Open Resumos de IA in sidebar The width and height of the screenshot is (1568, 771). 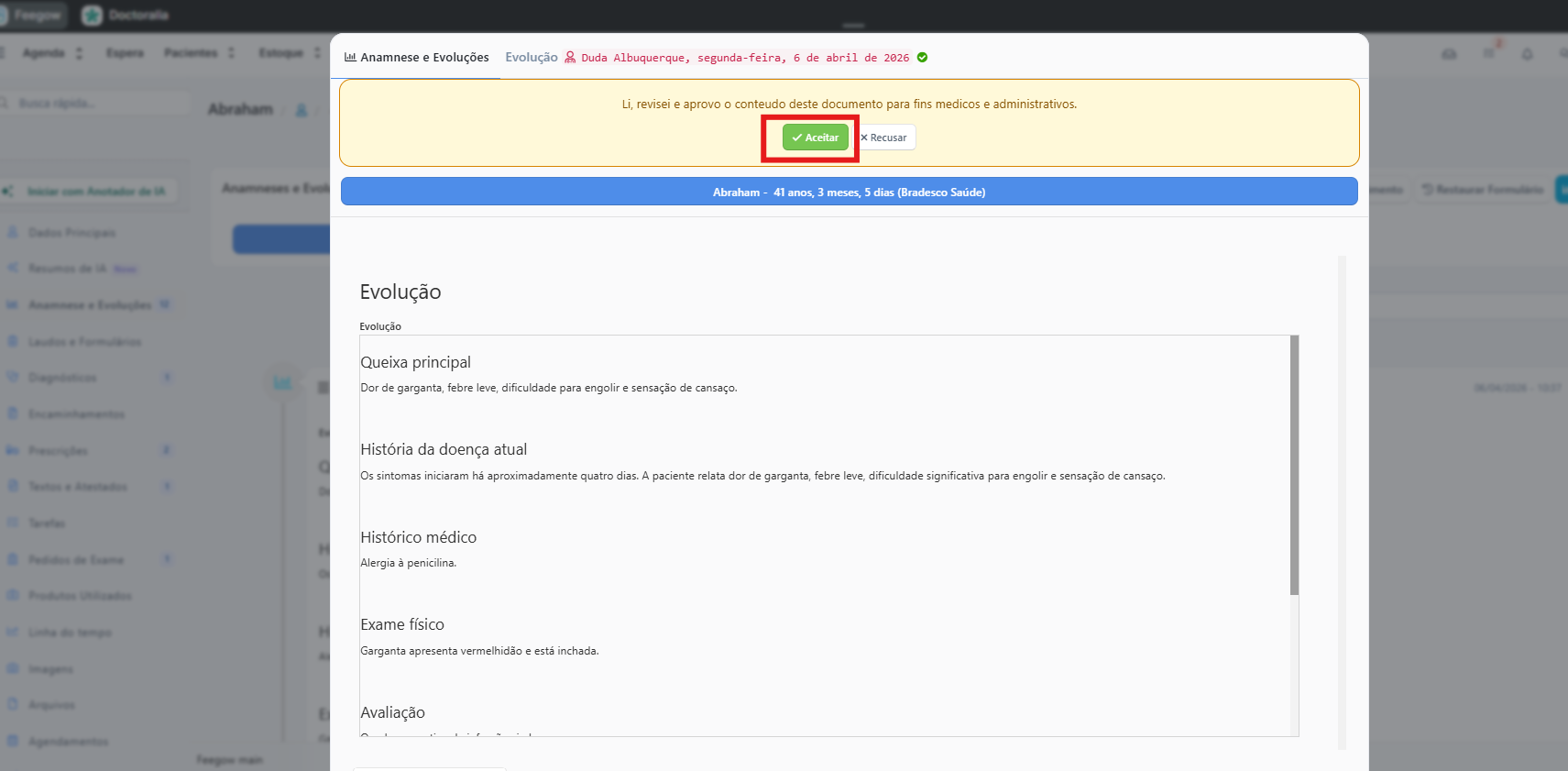[x=67, y=269]
